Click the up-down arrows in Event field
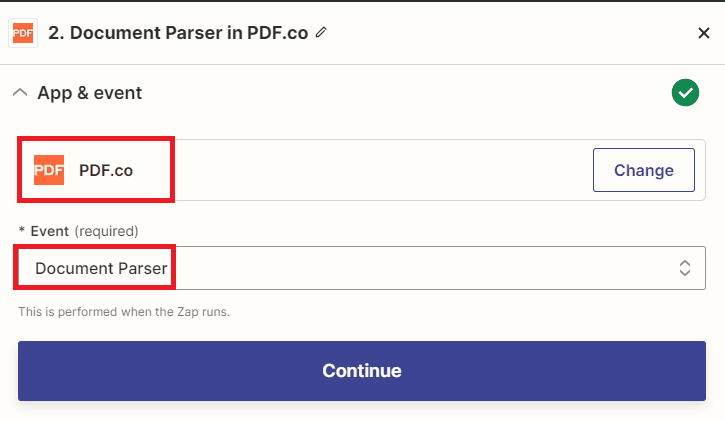The image size is (725, 421). (685, 268)
